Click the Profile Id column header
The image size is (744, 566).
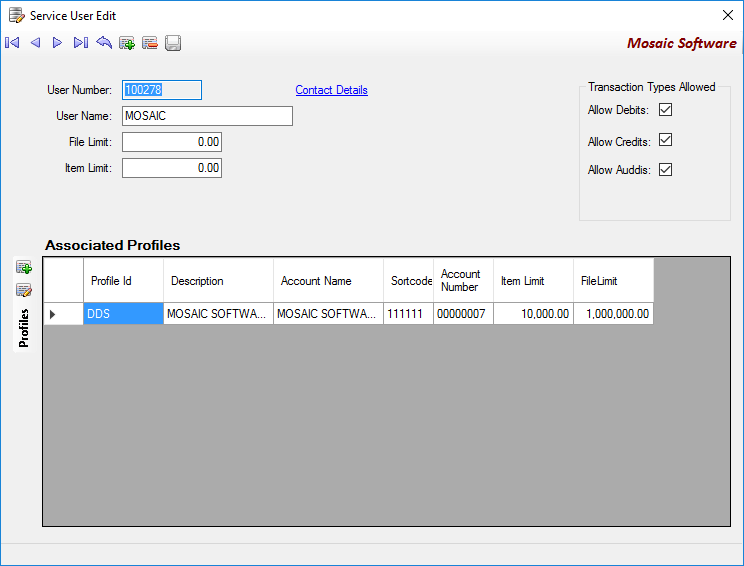pos(123,280)
